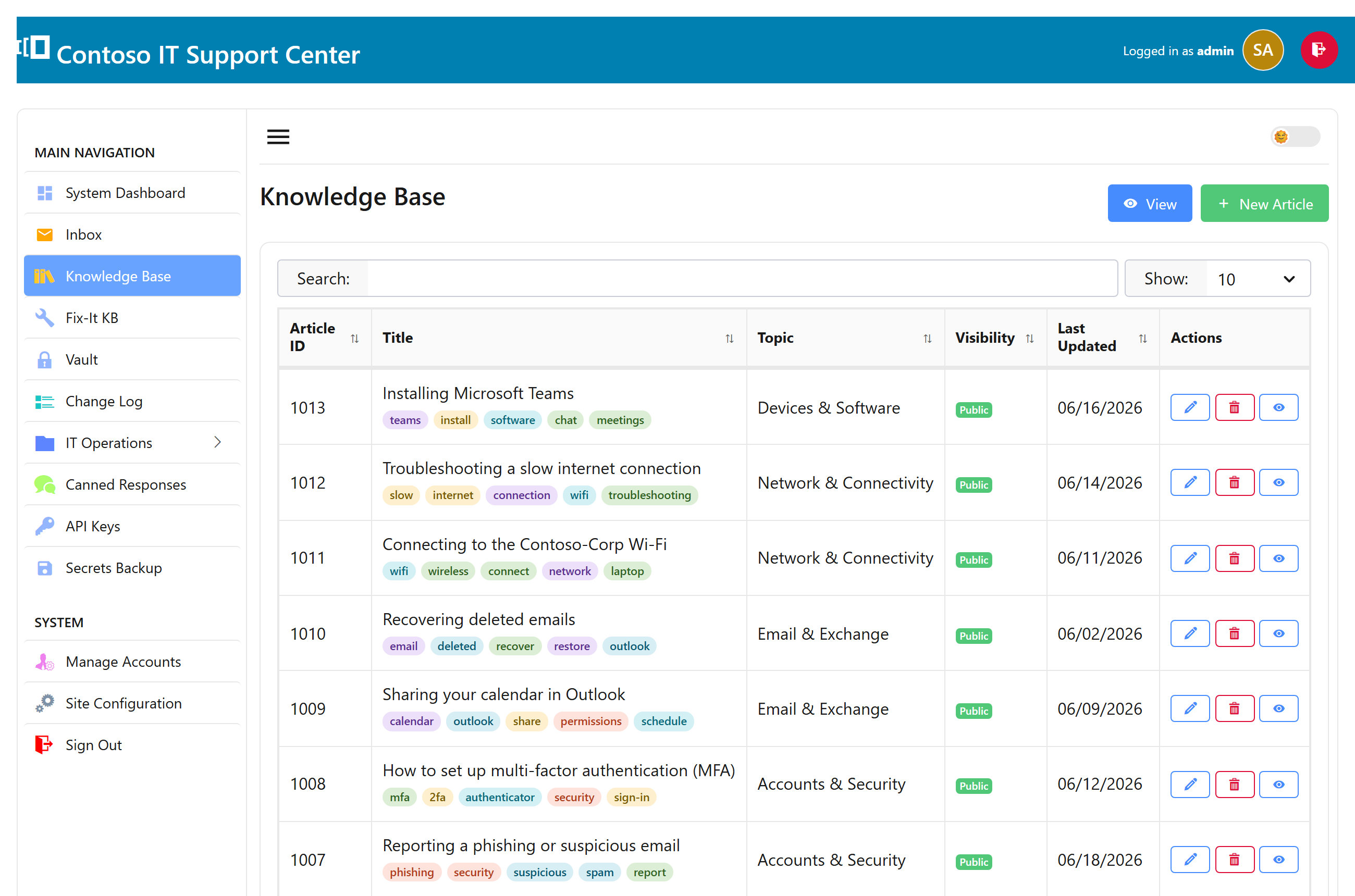Edit article 1007 with pencil icon
The image size is (1355, 896).
pos(1190,860)
